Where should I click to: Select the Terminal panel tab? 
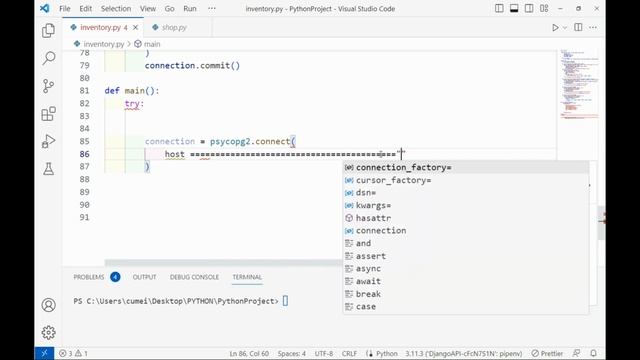click(x=247, y=277)
